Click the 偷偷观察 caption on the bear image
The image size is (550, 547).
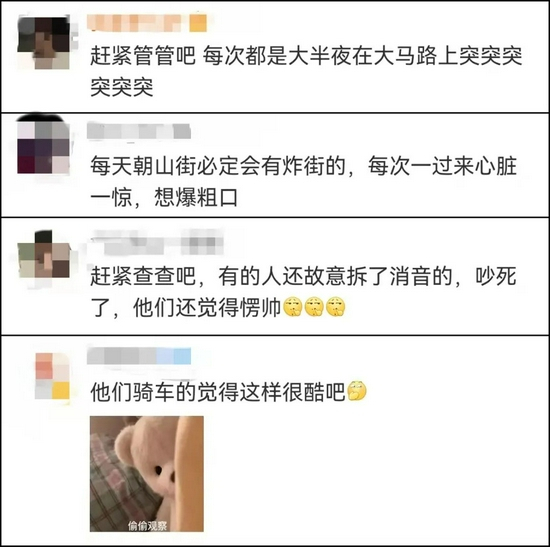point(147,526)
